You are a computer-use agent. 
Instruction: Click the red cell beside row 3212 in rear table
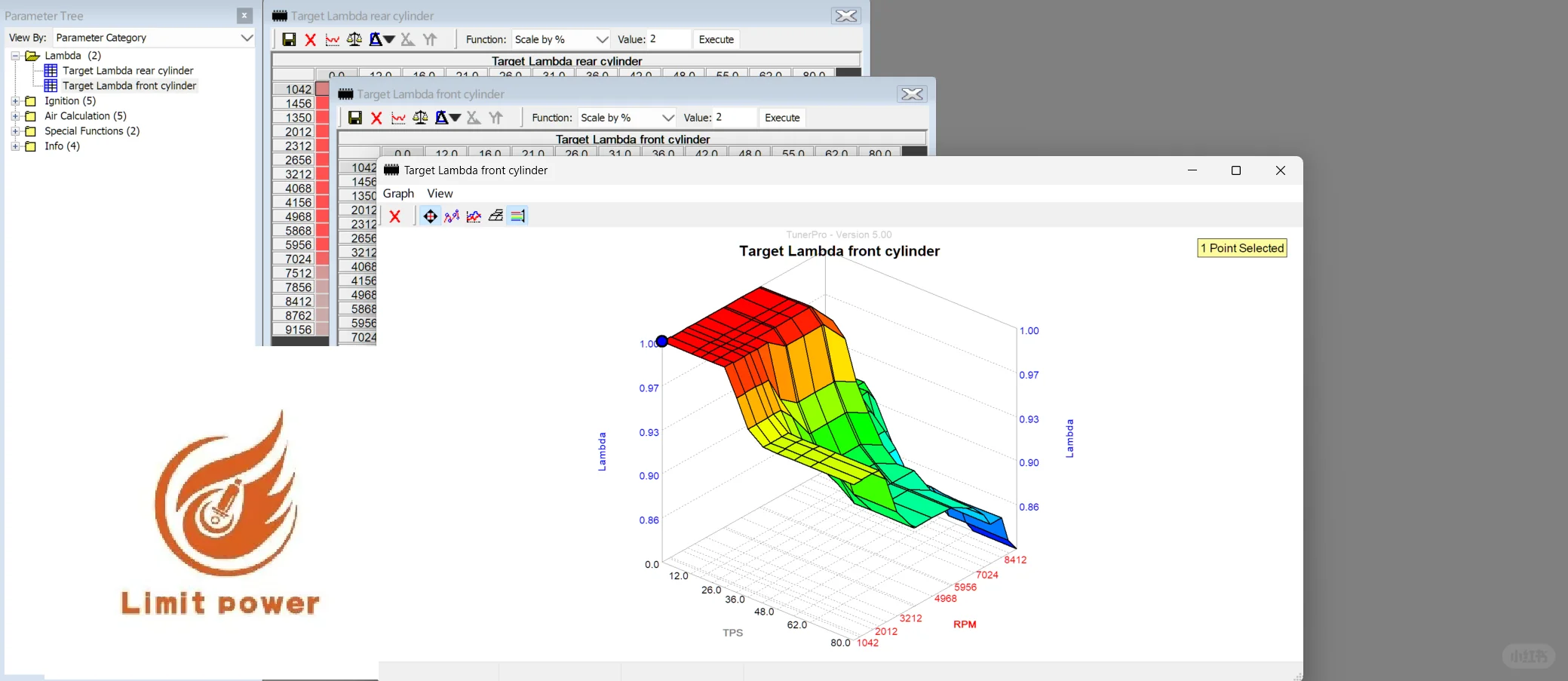coord(323,174)
